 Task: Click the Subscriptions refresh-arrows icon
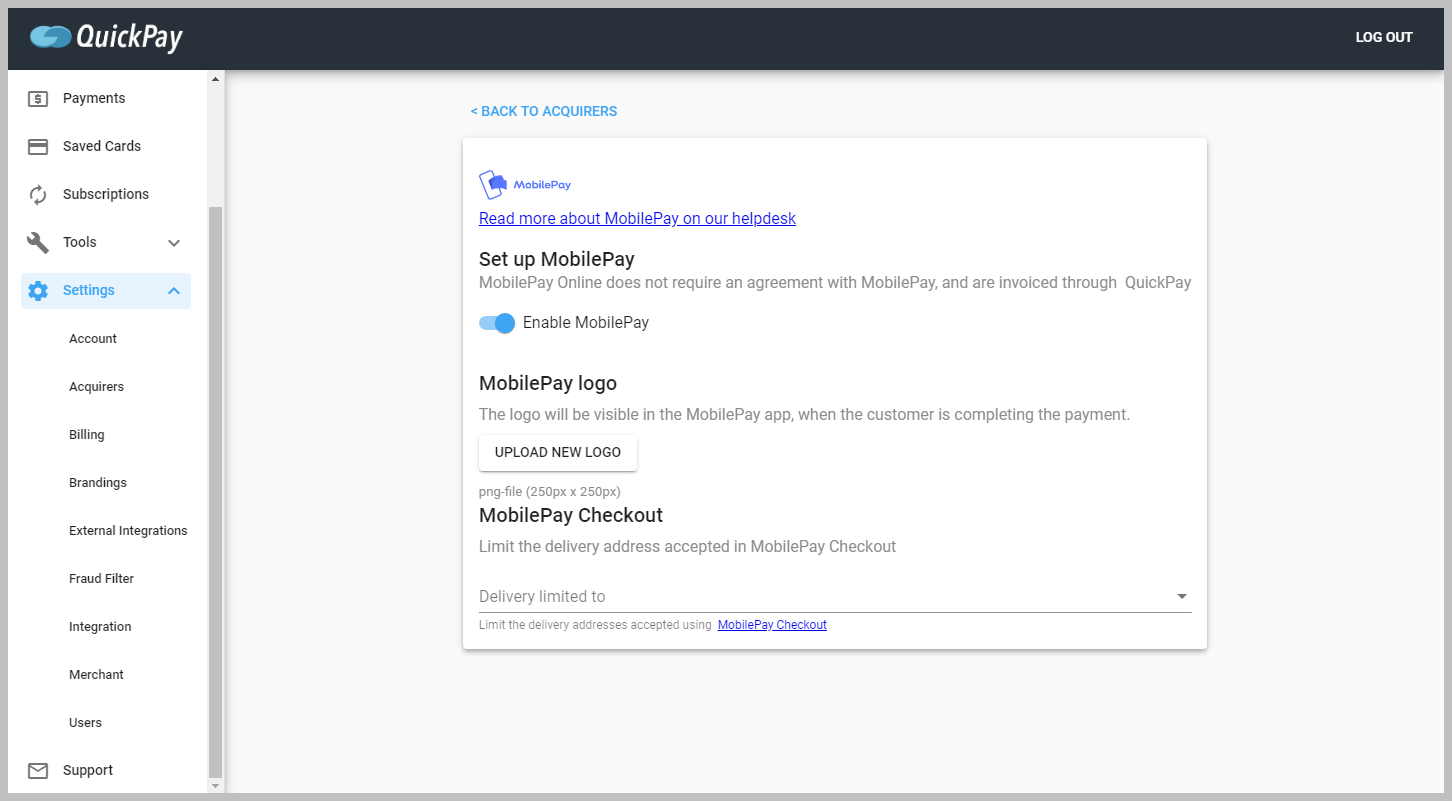38,194
